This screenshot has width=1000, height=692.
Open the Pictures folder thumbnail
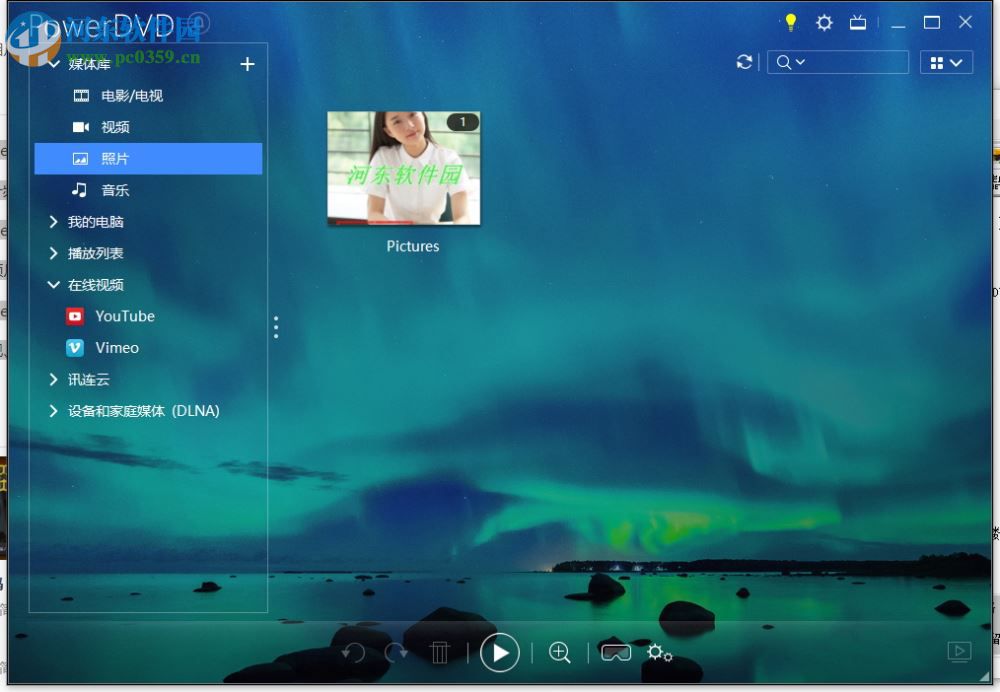coord(404,168)
